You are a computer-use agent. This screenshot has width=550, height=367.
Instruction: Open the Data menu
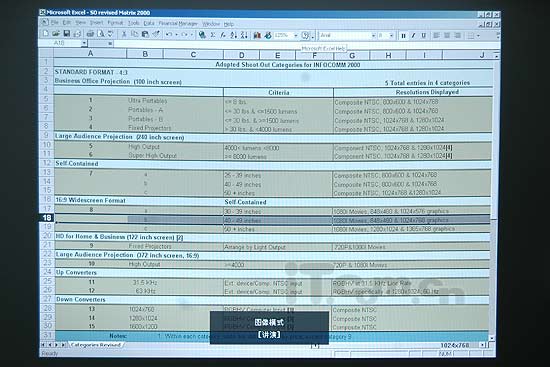[149, 23]
